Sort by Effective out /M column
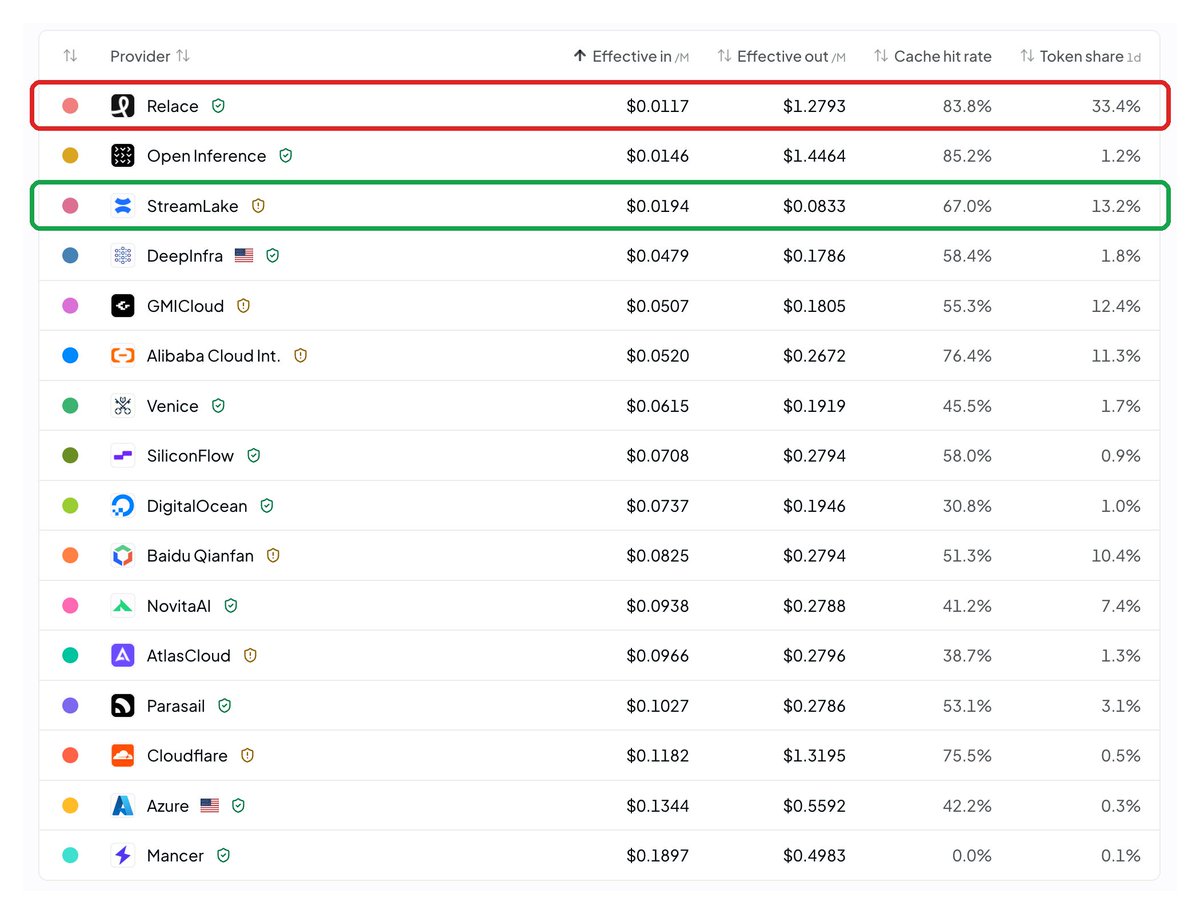The height and width of the screenshot is (914, 1200). (x=781, y=56)
